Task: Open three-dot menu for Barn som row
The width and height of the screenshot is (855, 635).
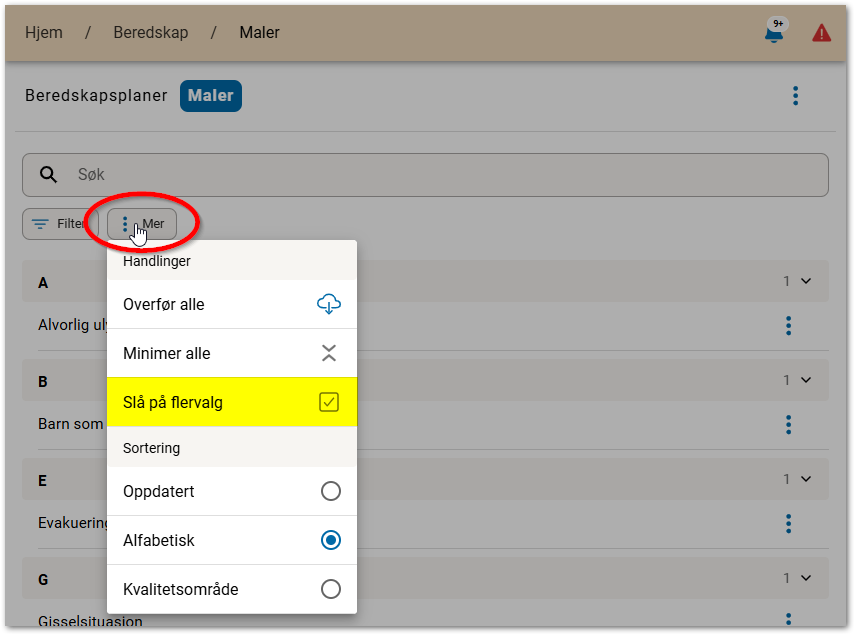Action: 789,425
